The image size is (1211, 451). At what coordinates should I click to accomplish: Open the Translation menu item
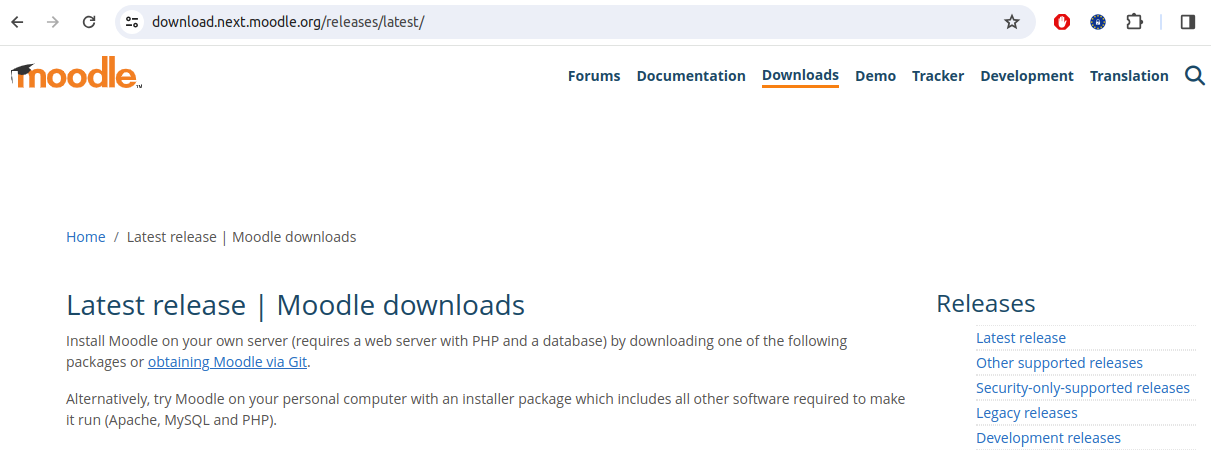(1129, 76)
